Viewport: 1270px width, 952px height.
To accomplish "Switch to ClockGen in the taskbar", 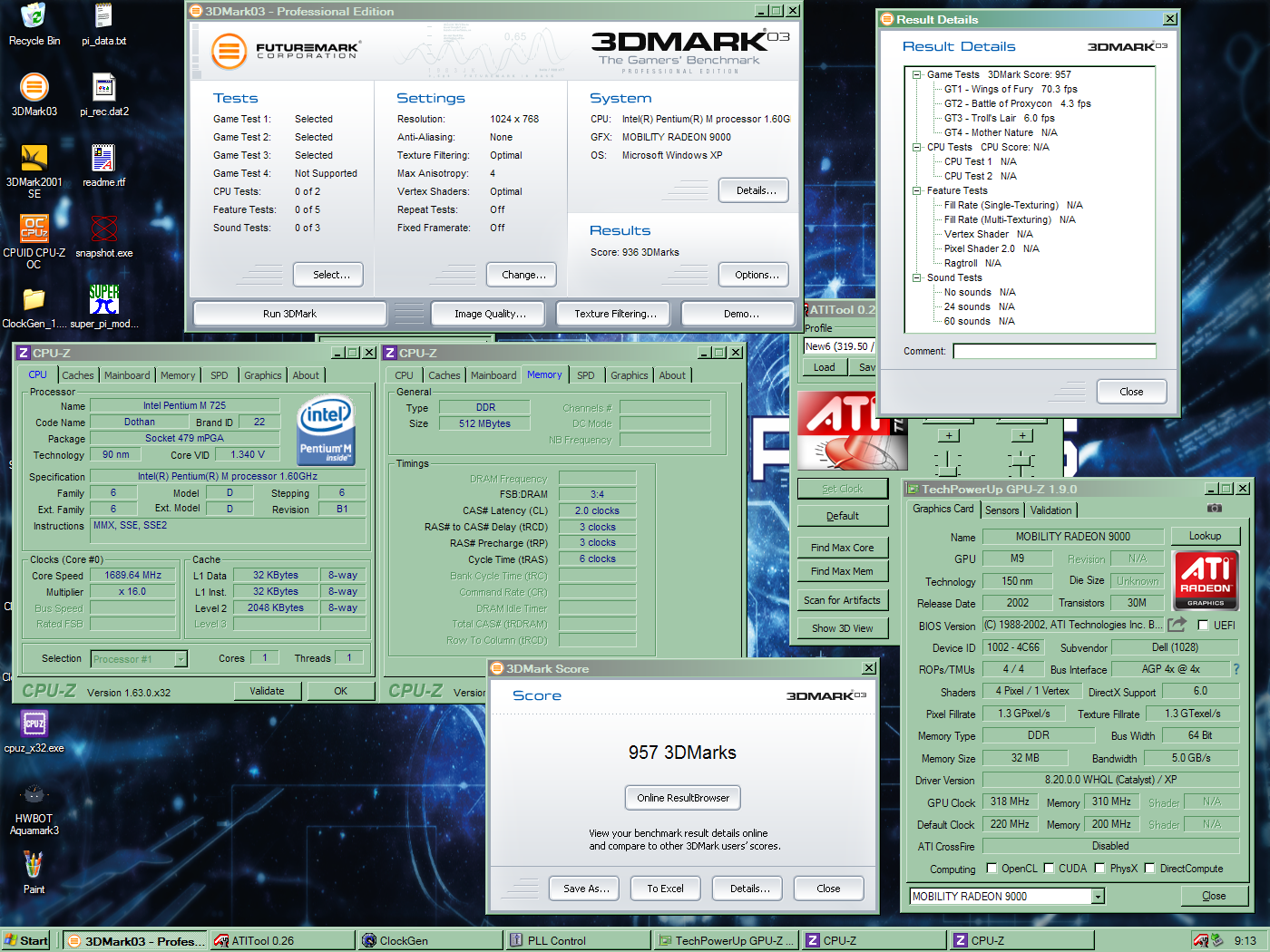I will [x=430, y=941].
